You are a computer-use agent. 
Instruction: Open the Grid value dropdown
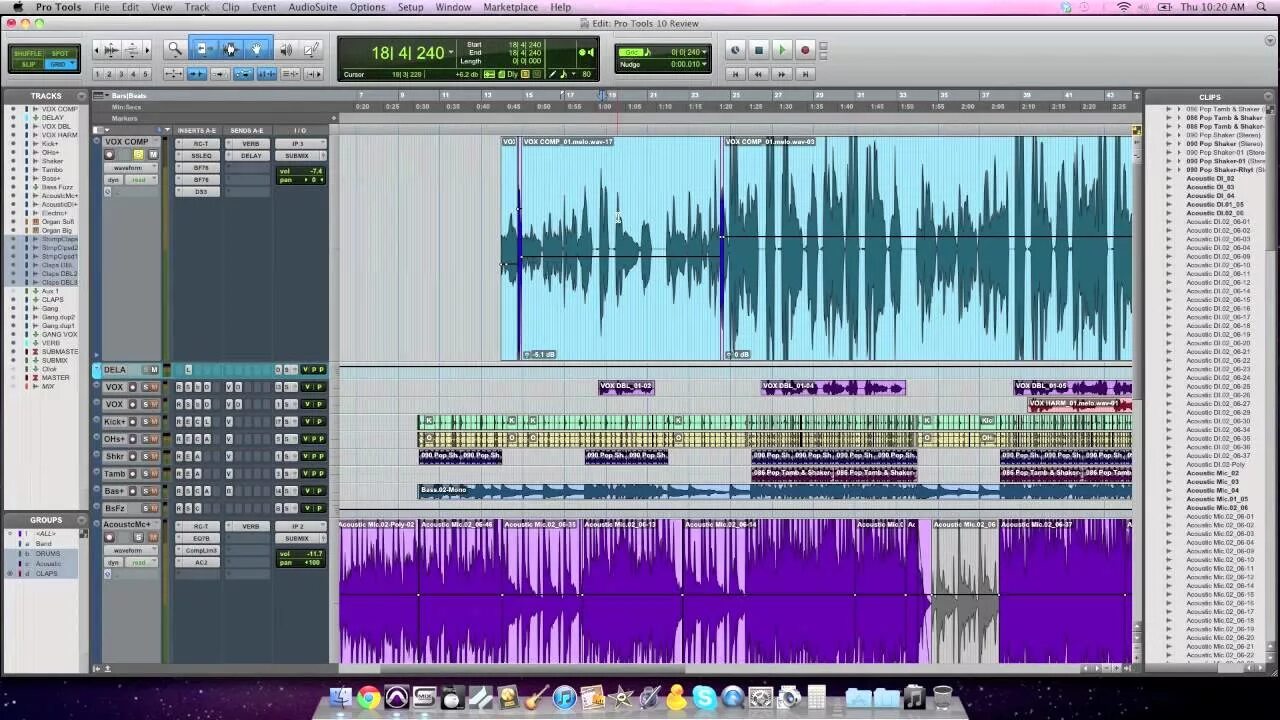706,52
